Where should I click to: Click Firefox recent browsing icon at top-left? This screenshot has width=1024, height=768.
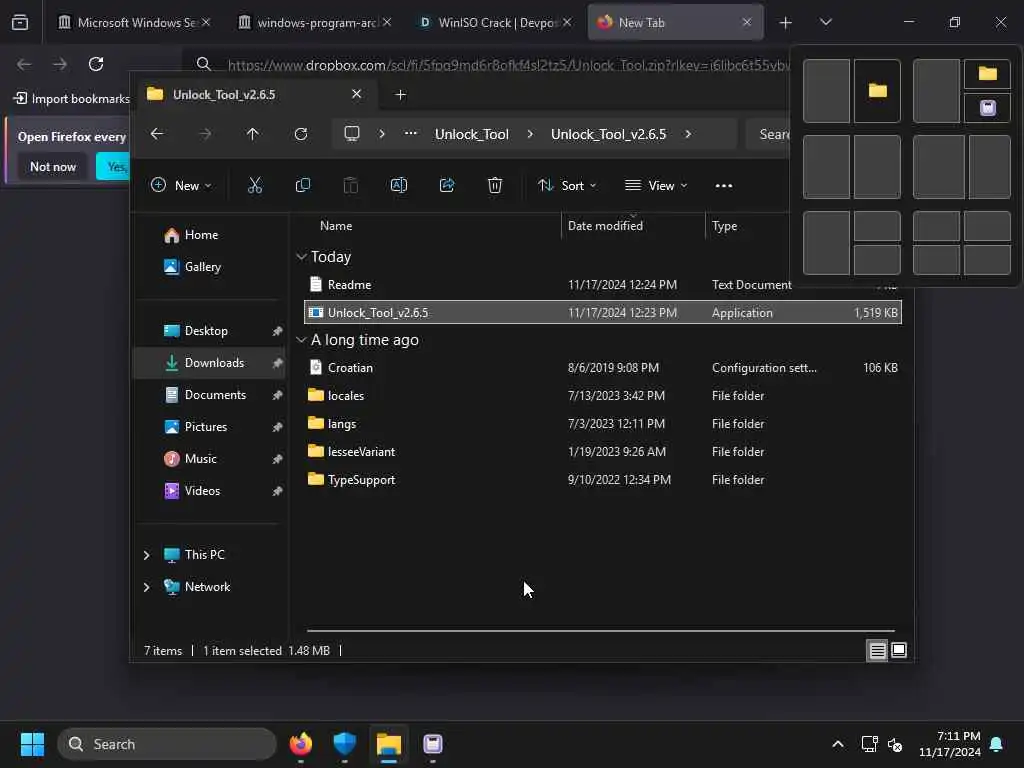coord(20,23)
